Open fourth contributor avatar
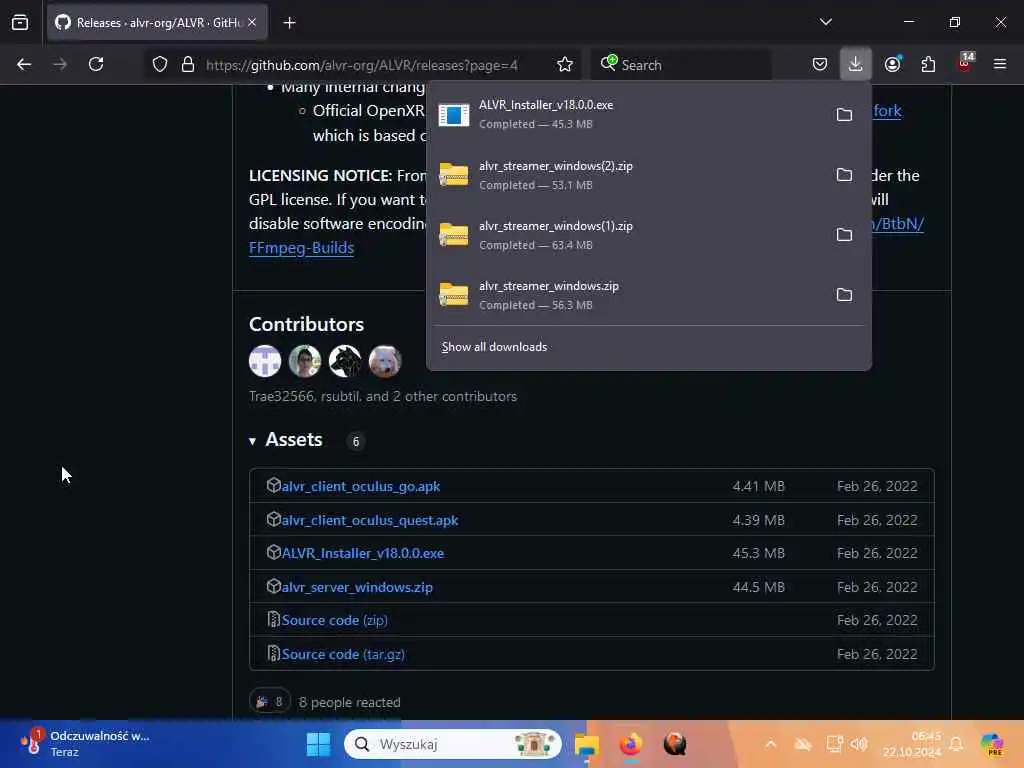1024x768 pixels. click(385, 361)
